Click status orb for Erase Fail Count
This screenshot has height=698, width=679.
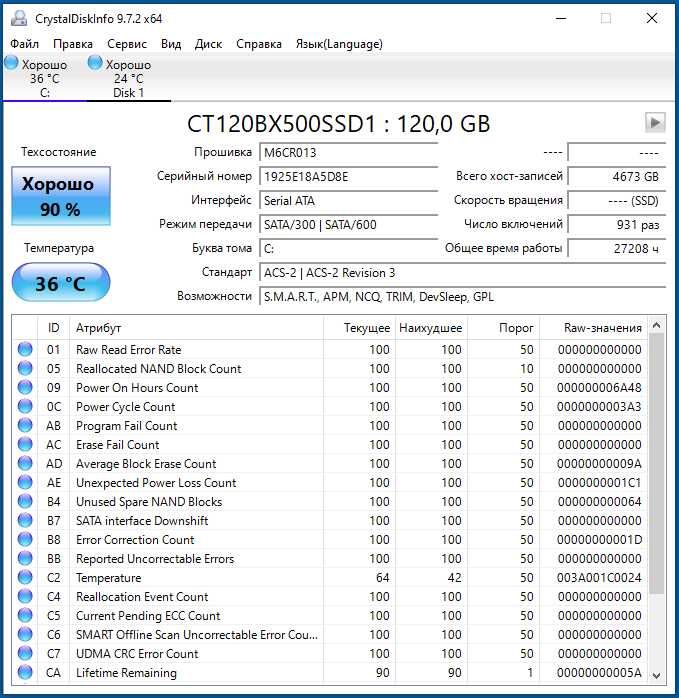pyautogui.click(x=25, y=444)
